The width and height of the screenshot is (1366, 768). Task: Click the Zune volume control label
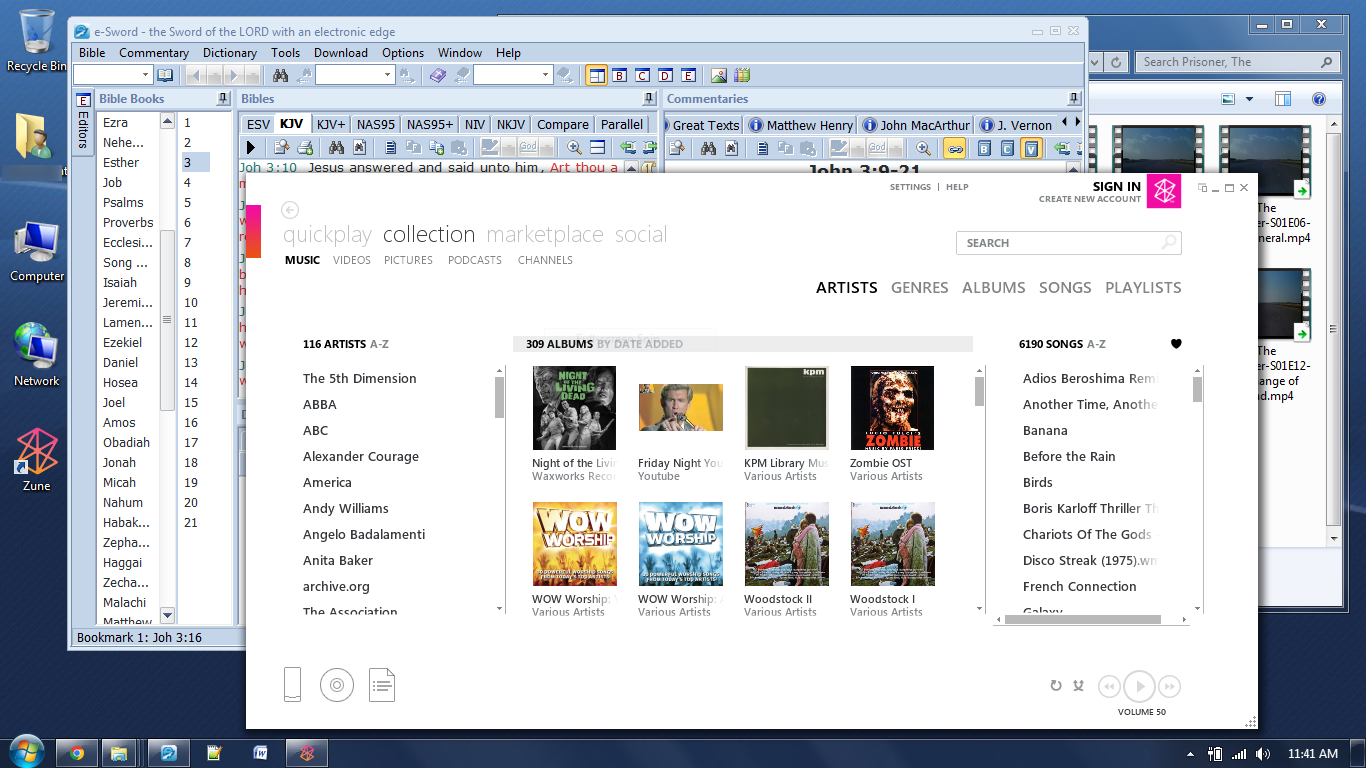tap(1142, 712)
